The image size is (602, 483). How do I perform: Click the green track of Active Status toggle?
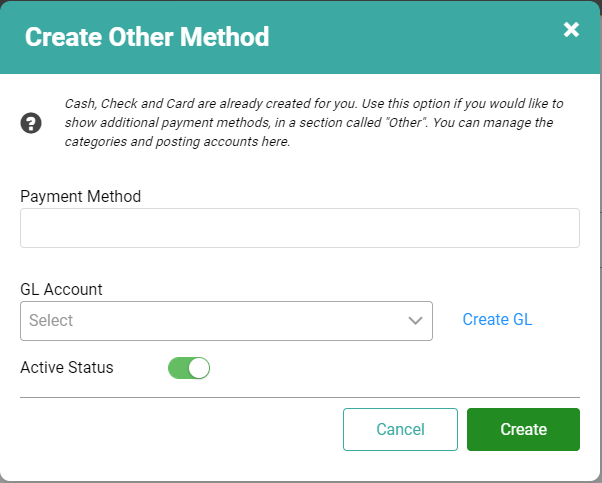tap(178, 368)
